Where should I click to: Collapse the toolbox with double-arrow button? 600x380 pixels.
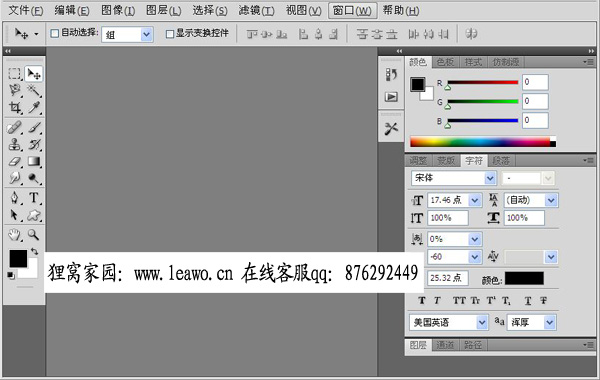tap(8, 51)
